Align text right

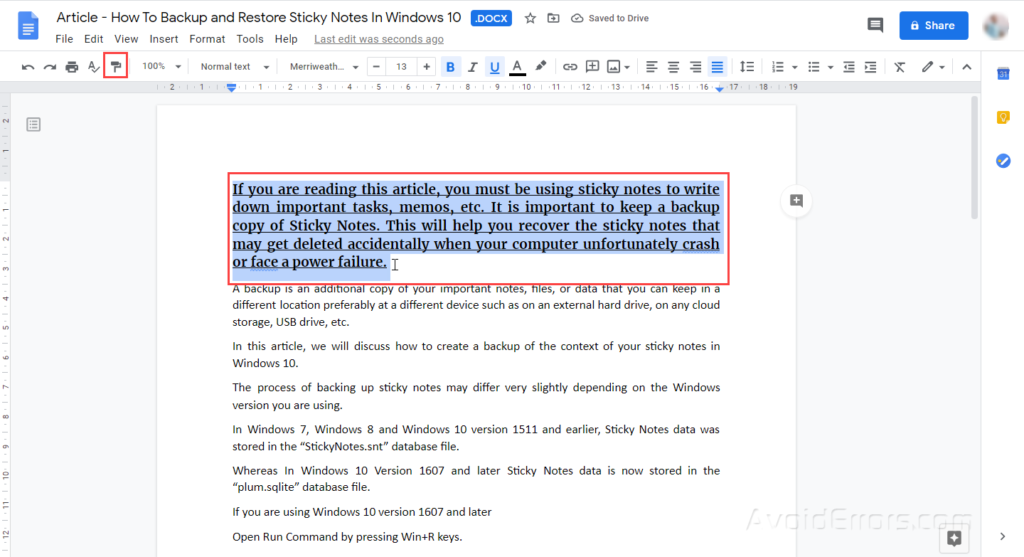coord(696,67)
